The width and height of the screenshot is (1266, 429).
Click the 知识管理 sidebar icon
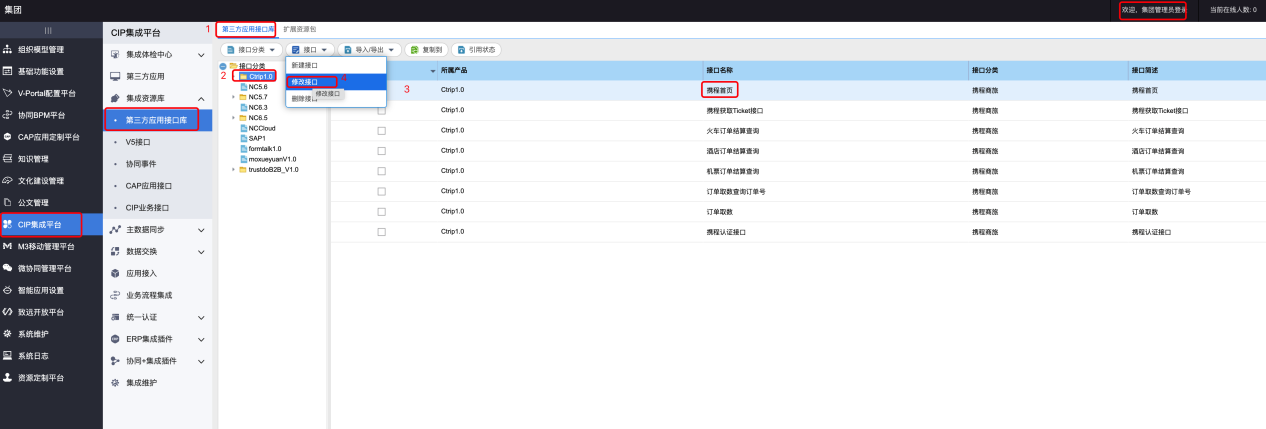pos(8,159)
